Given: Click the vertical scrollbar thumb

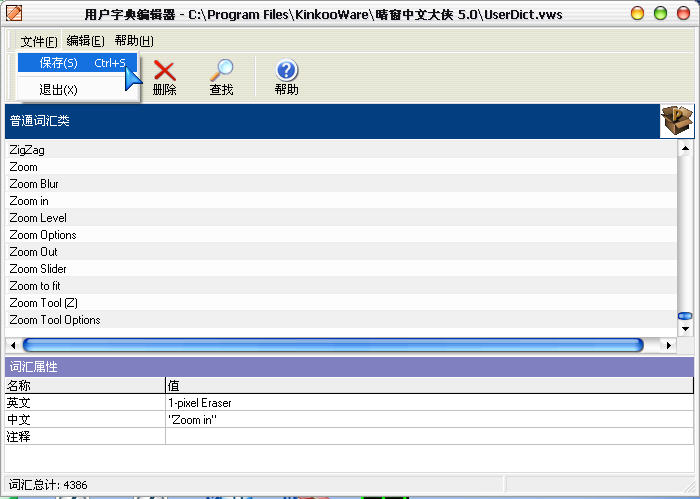Looking at the screenshot, I should pyautogui.click(x=685, y=316).
